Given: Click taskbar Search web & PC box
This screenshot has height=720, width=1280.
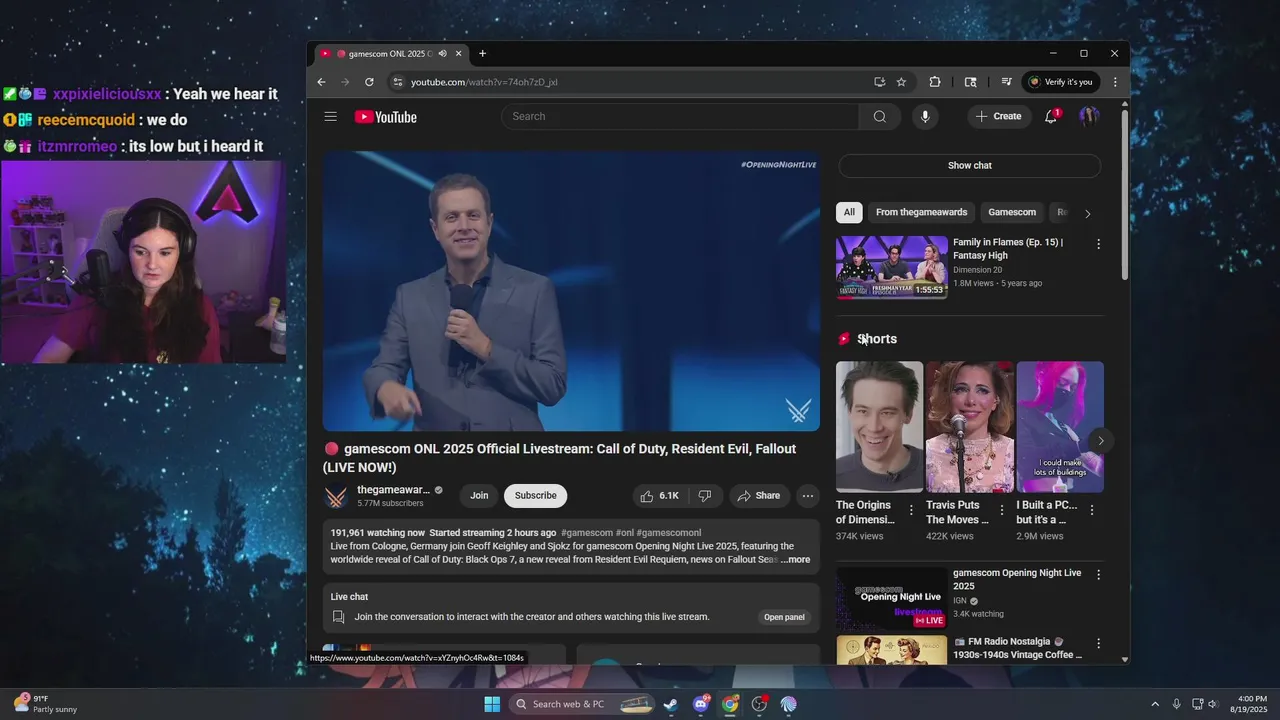Looking at the screenshot, I should (583, 704).
